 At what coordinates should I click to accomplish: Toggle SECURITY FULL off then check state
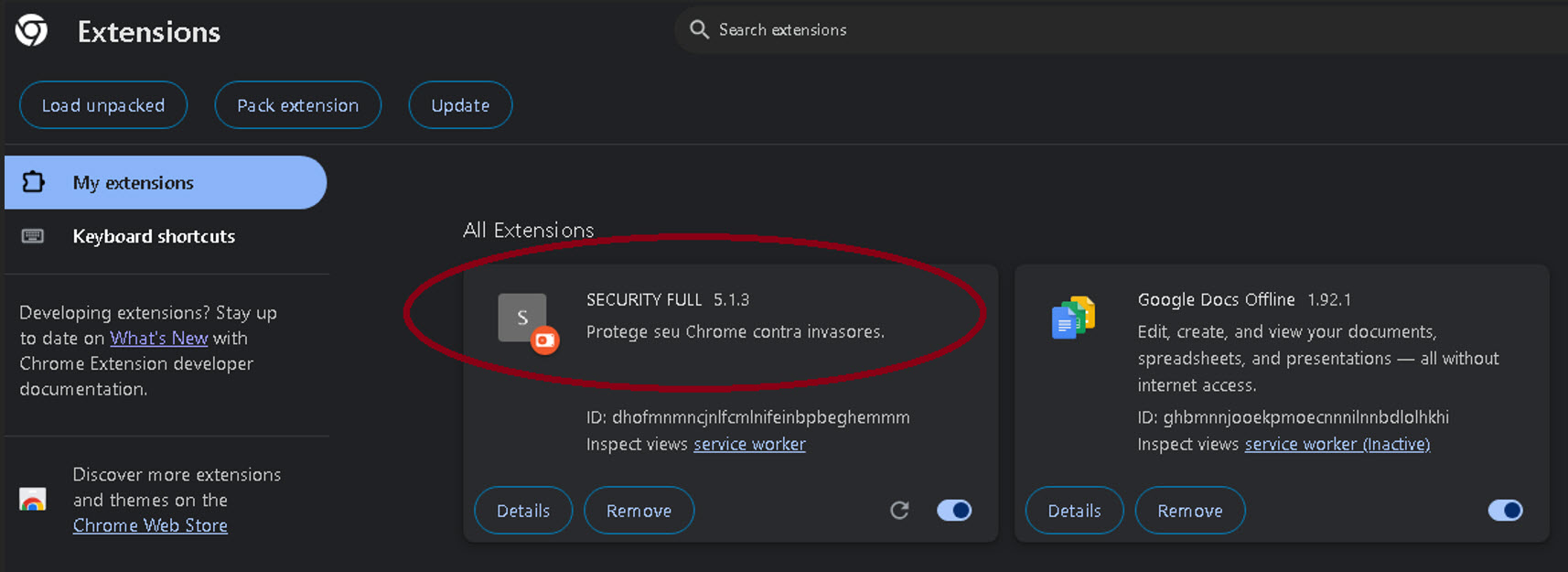(954, 510)
